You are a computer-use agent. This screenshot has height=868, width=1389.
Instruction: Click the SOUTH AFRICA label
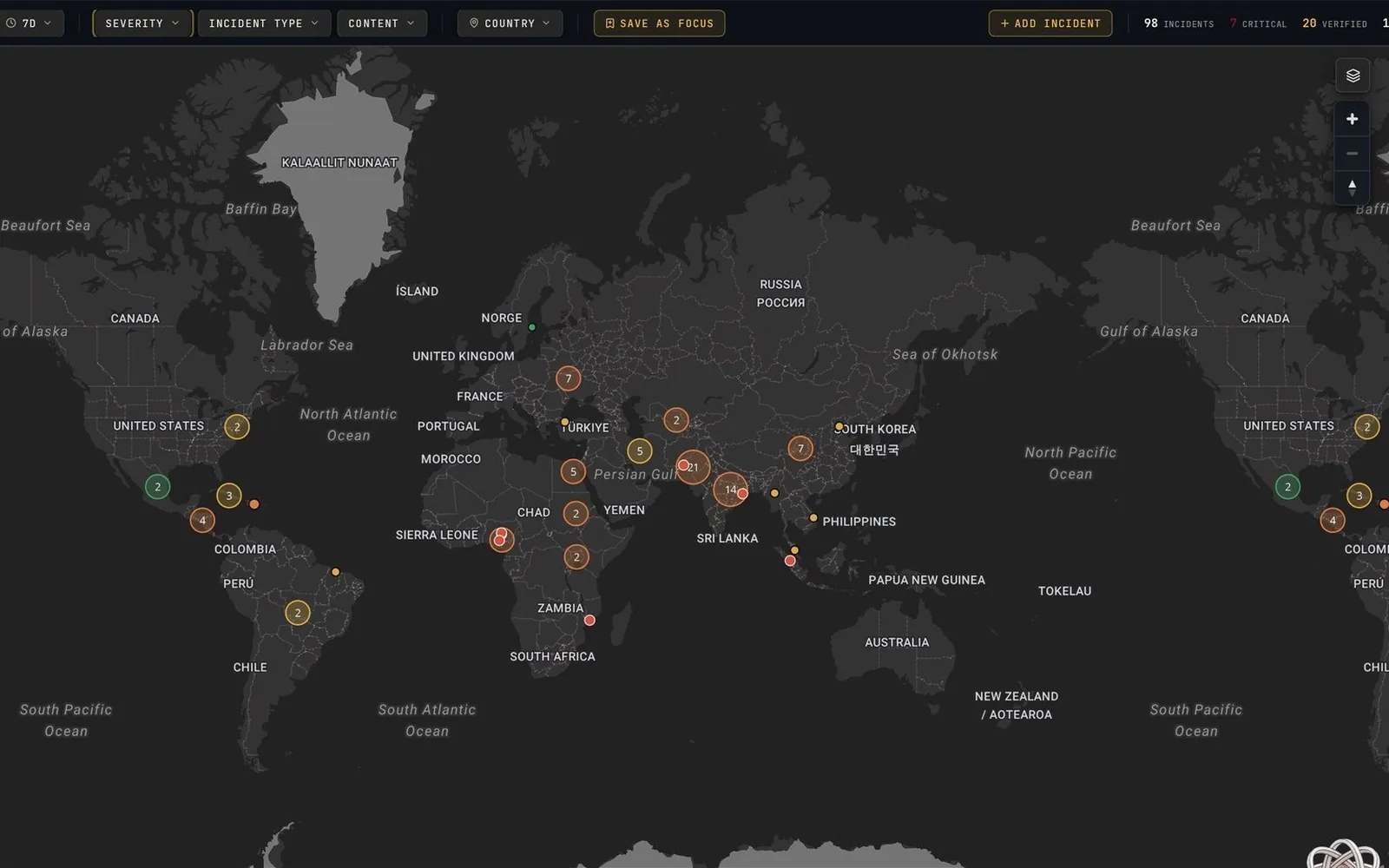tap(552, 656)
